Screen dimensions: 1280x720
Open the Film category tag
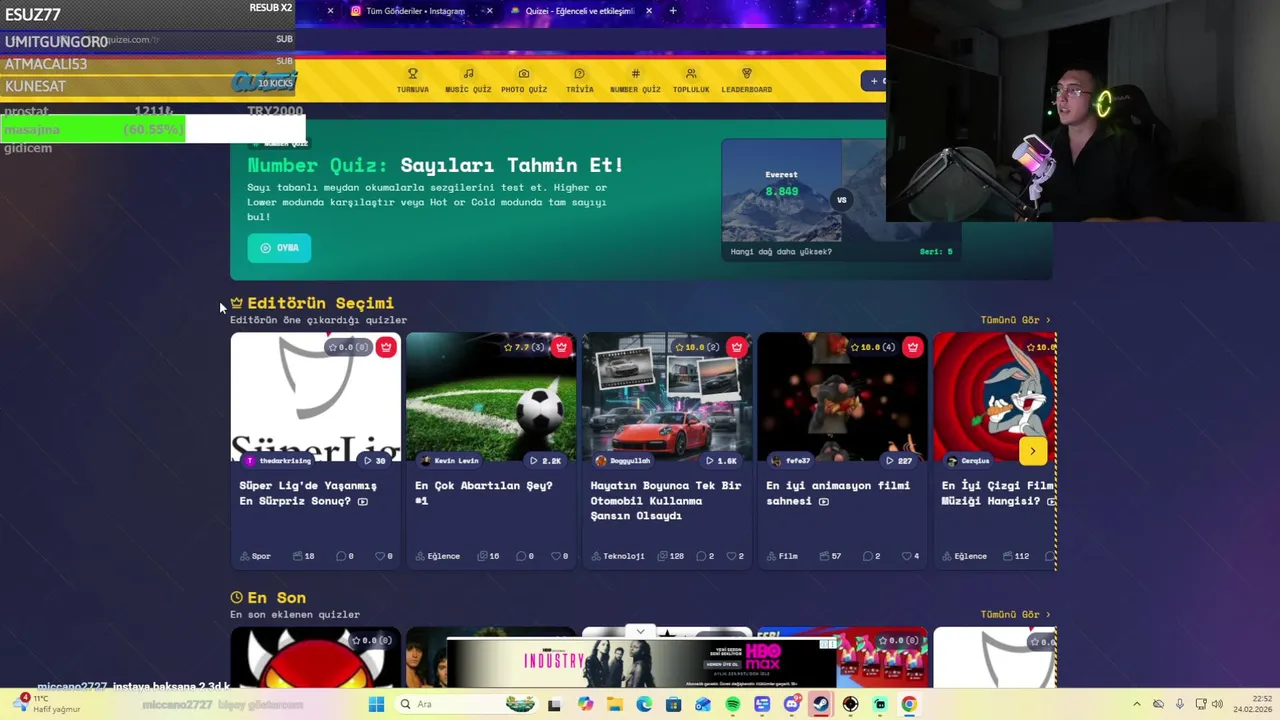point(781,556)
